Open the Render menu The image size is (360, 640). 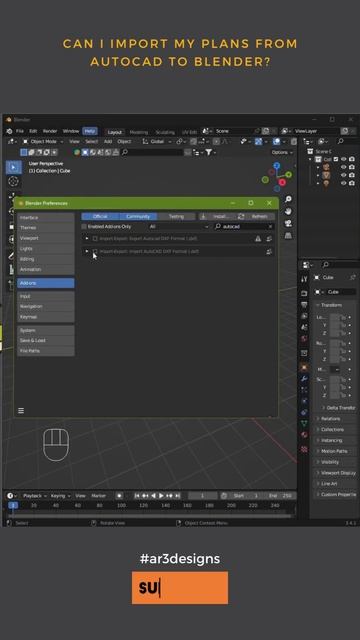50,131
